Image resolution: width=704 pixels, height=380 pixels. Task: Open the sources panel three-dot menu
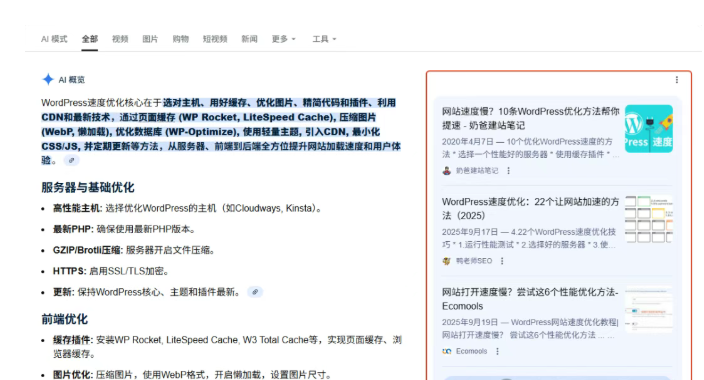tap(677, 80)
